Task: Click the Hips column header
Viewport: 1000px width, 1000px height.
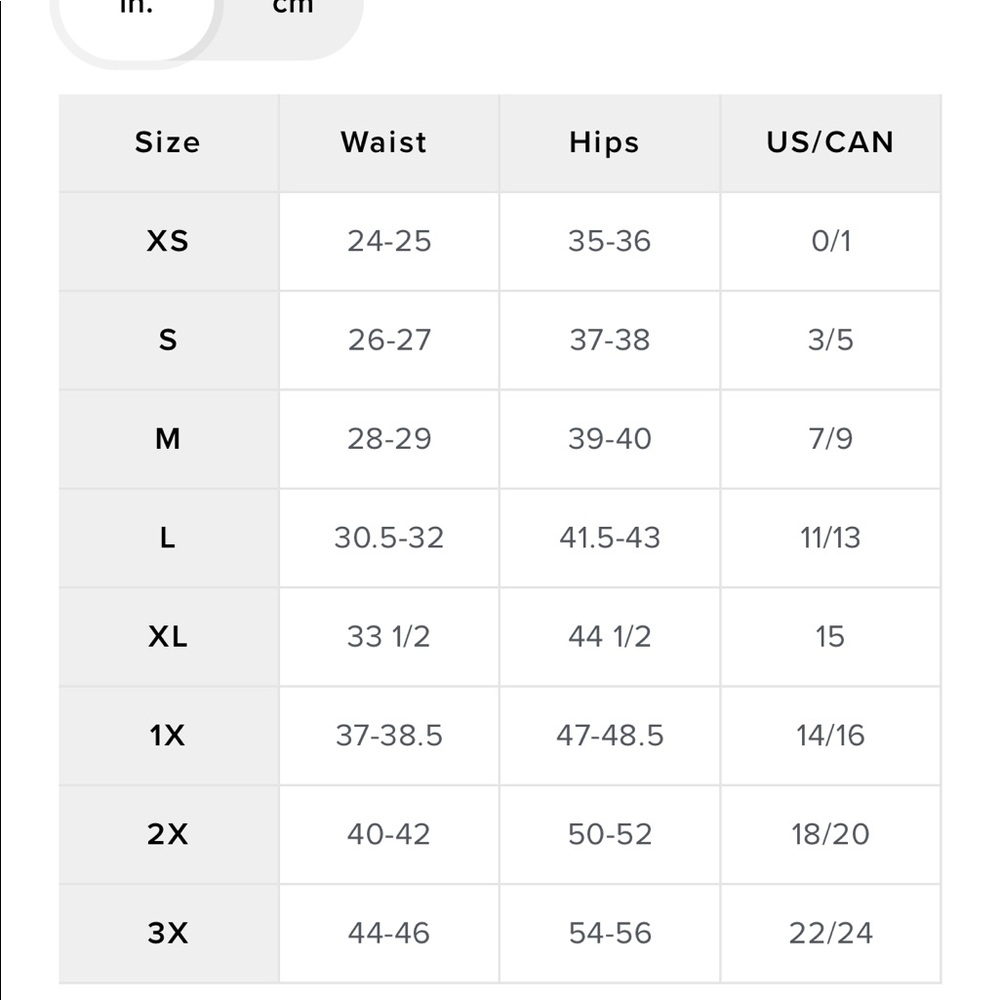Action: click(x=604, y=143)
